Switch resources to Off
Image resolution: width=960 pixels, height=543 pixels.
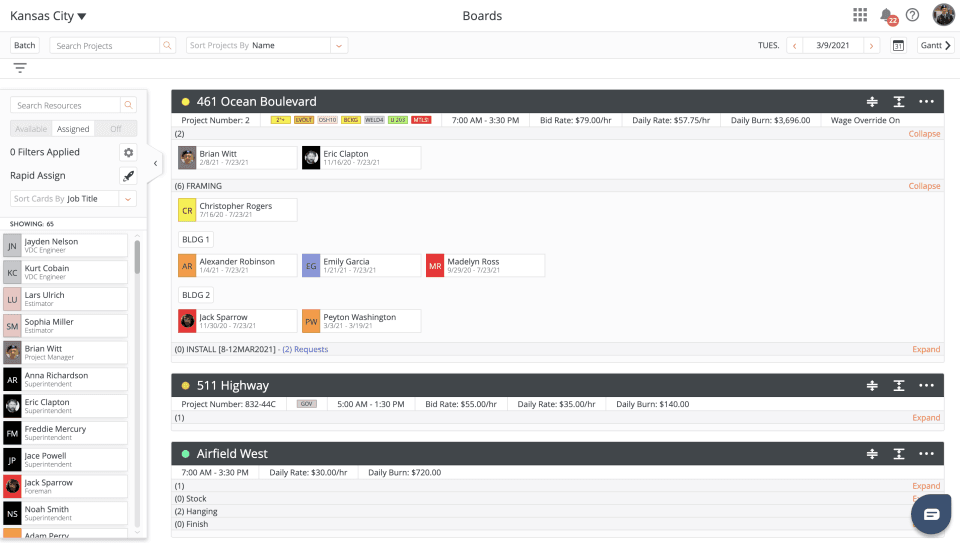click(116, 129)
